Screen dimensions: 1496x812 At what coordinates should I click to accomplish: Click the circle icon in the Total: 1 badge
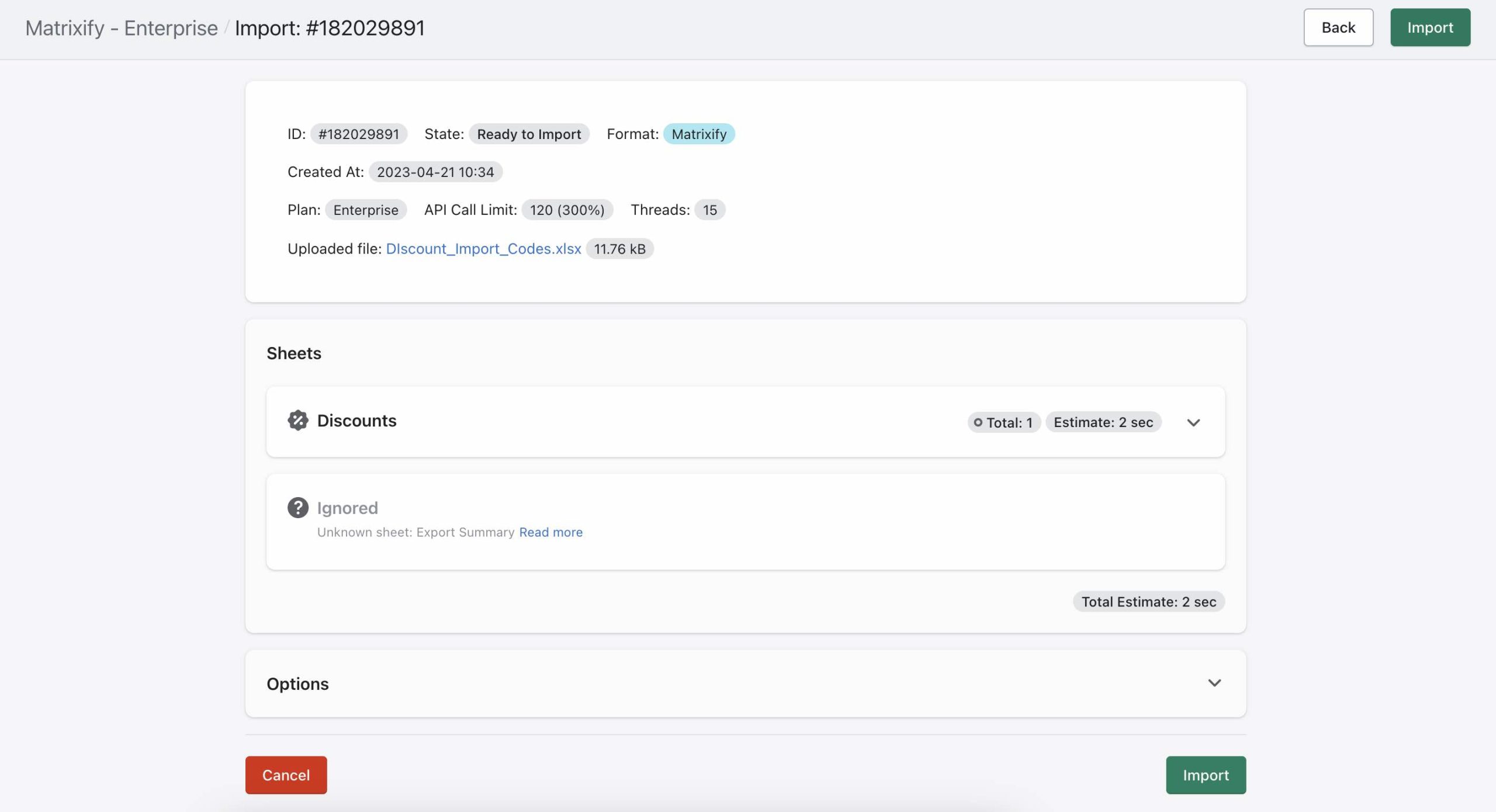click(978, 422)
